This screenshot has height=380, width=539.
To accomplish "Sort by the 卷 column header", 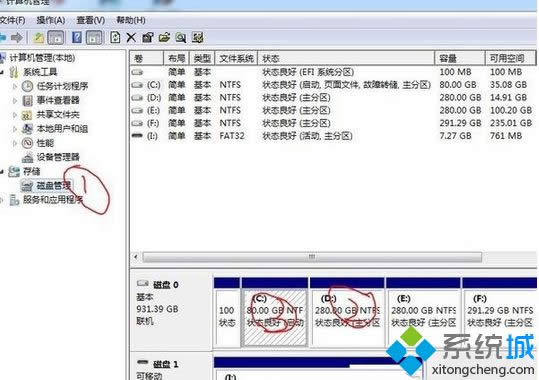I will coord(146,58).
